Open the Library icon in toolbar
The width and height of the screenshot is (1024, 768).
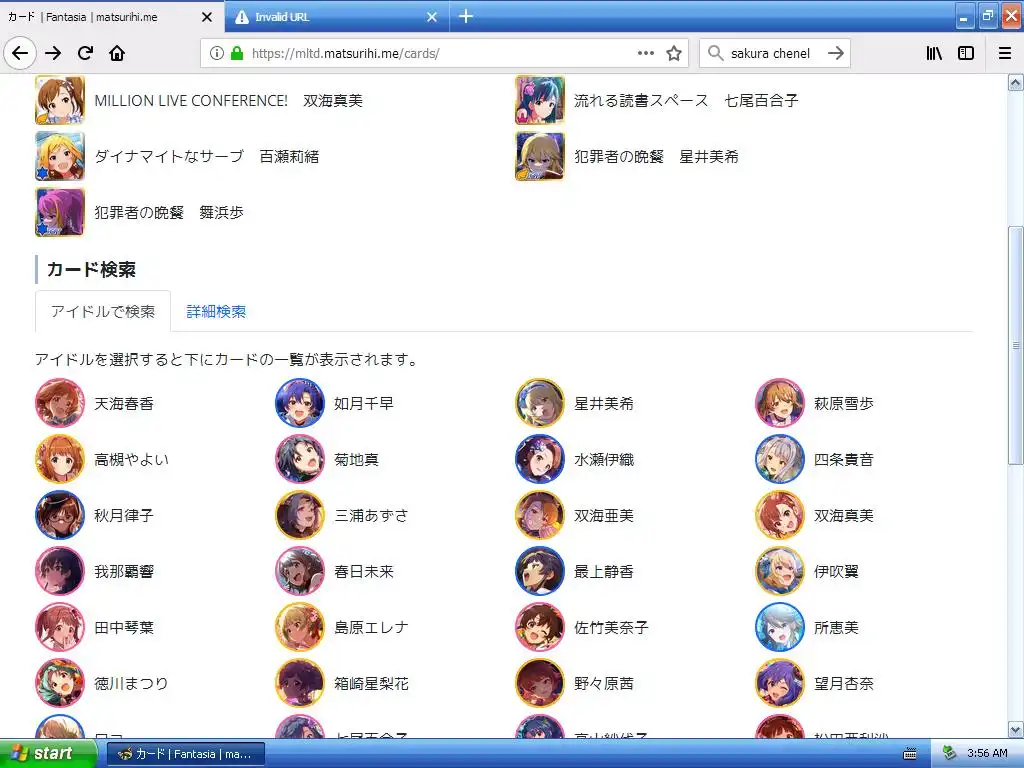point(934,54)
